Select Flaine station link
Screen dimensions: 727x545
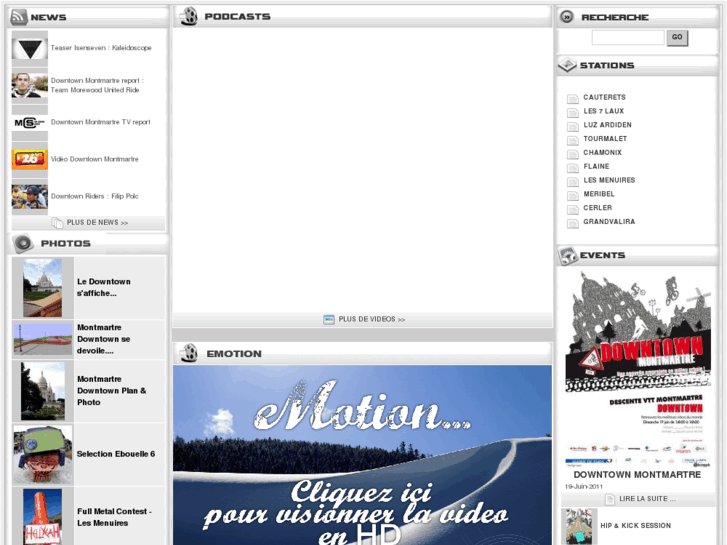point(596,166)
